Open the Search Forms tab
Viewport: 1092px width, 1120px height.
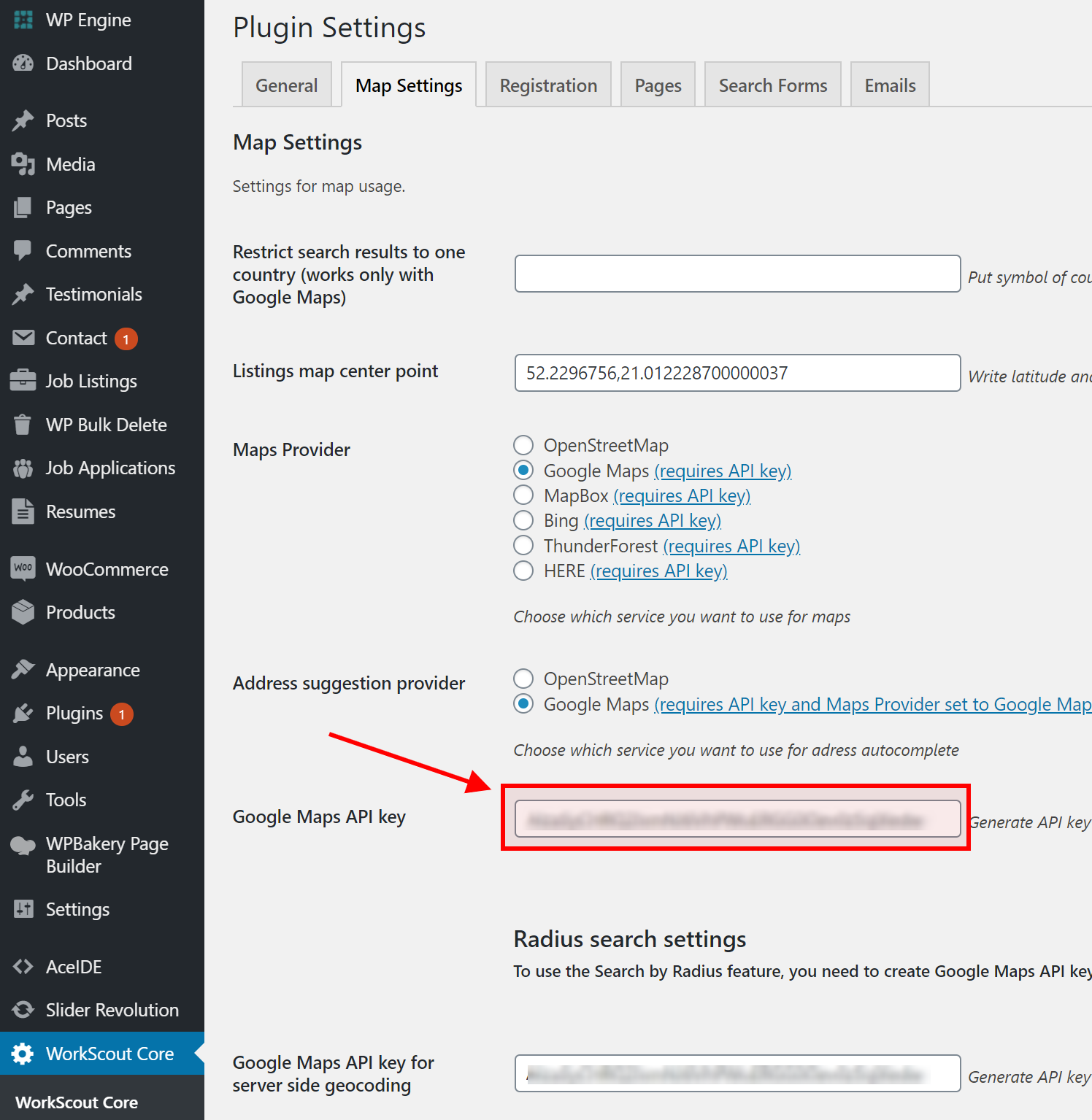pos(772,85)
